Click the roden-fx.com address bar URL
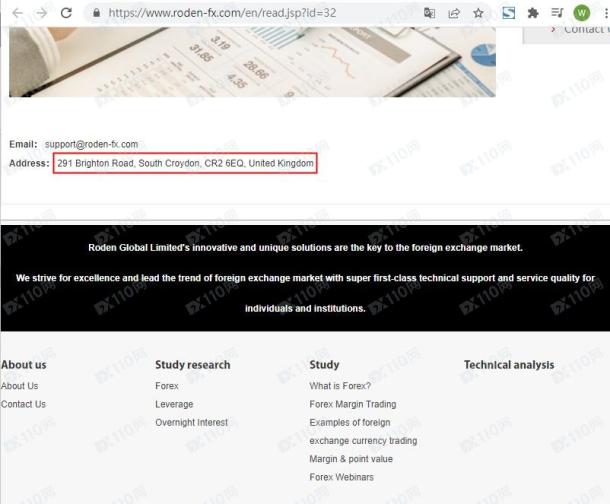The height and width of the screenshot is (504, 610). [222, 13]
